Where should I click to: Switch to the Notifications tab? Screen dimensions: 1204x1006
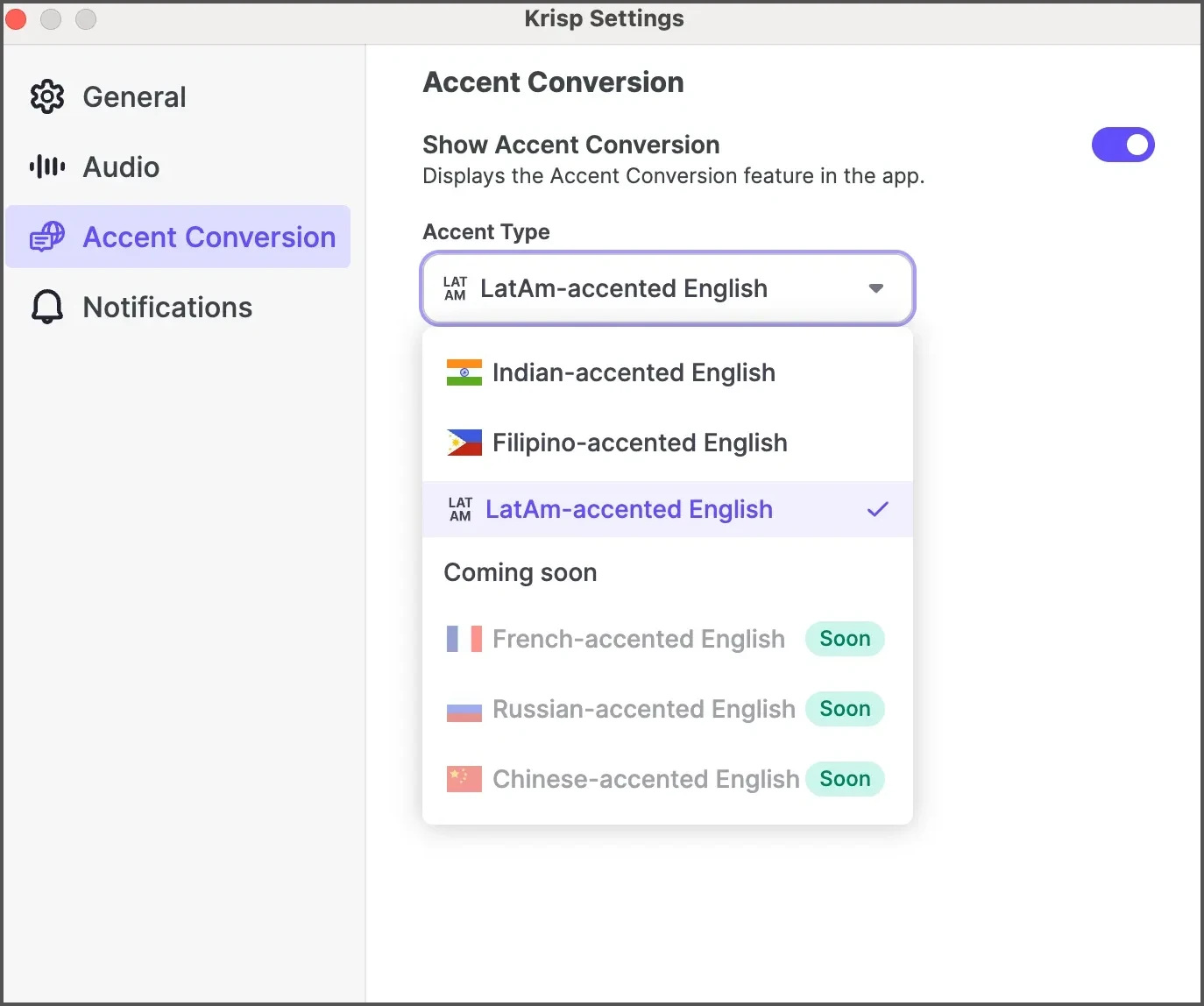[x=166, y=307]
